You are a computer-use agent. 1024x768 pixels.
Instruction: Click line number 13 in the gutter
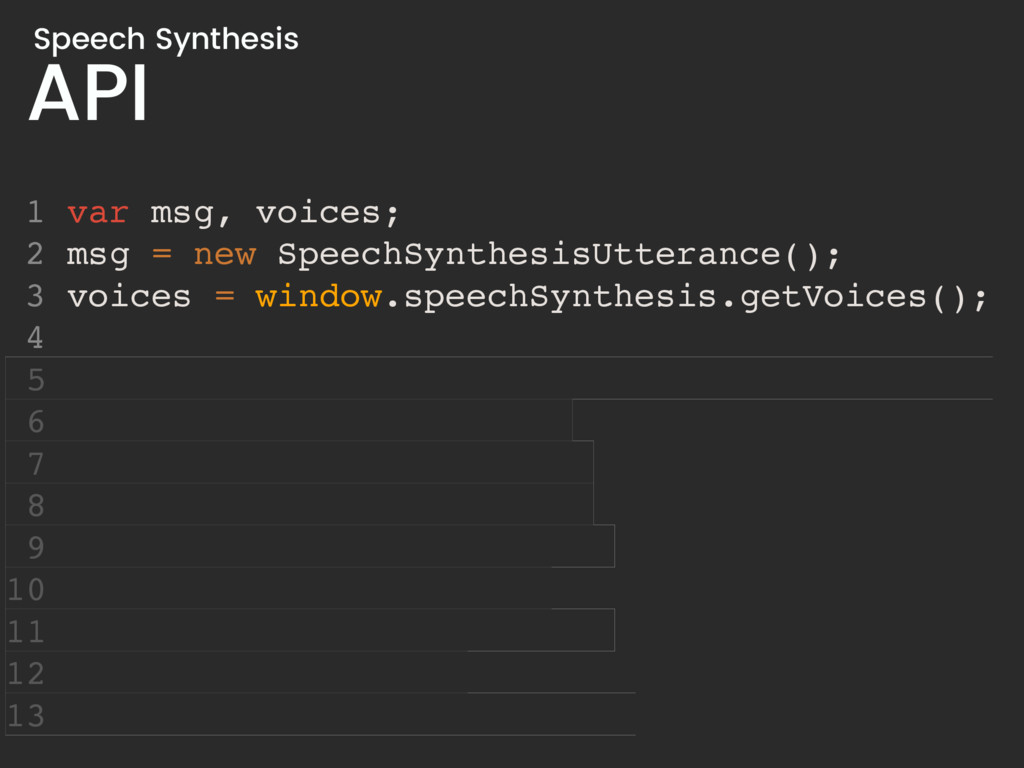(x=25, y=715)
